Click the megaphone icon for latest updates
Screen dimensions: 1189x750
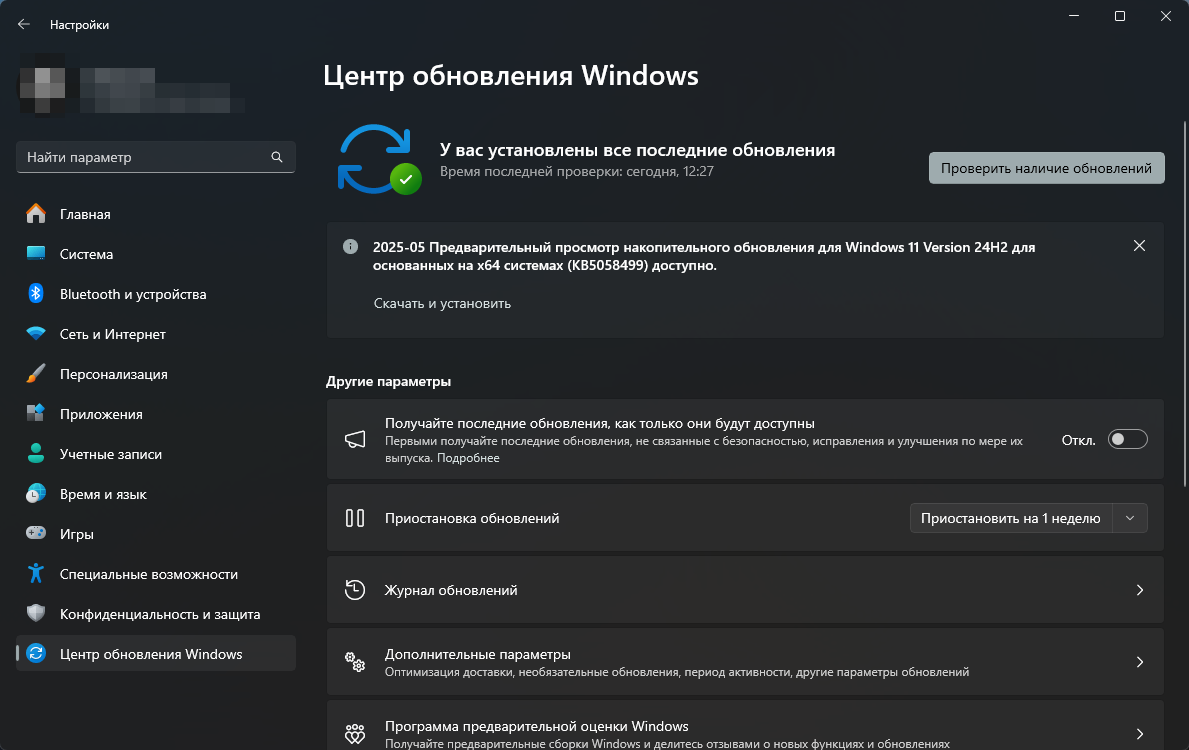click(355, 439)
